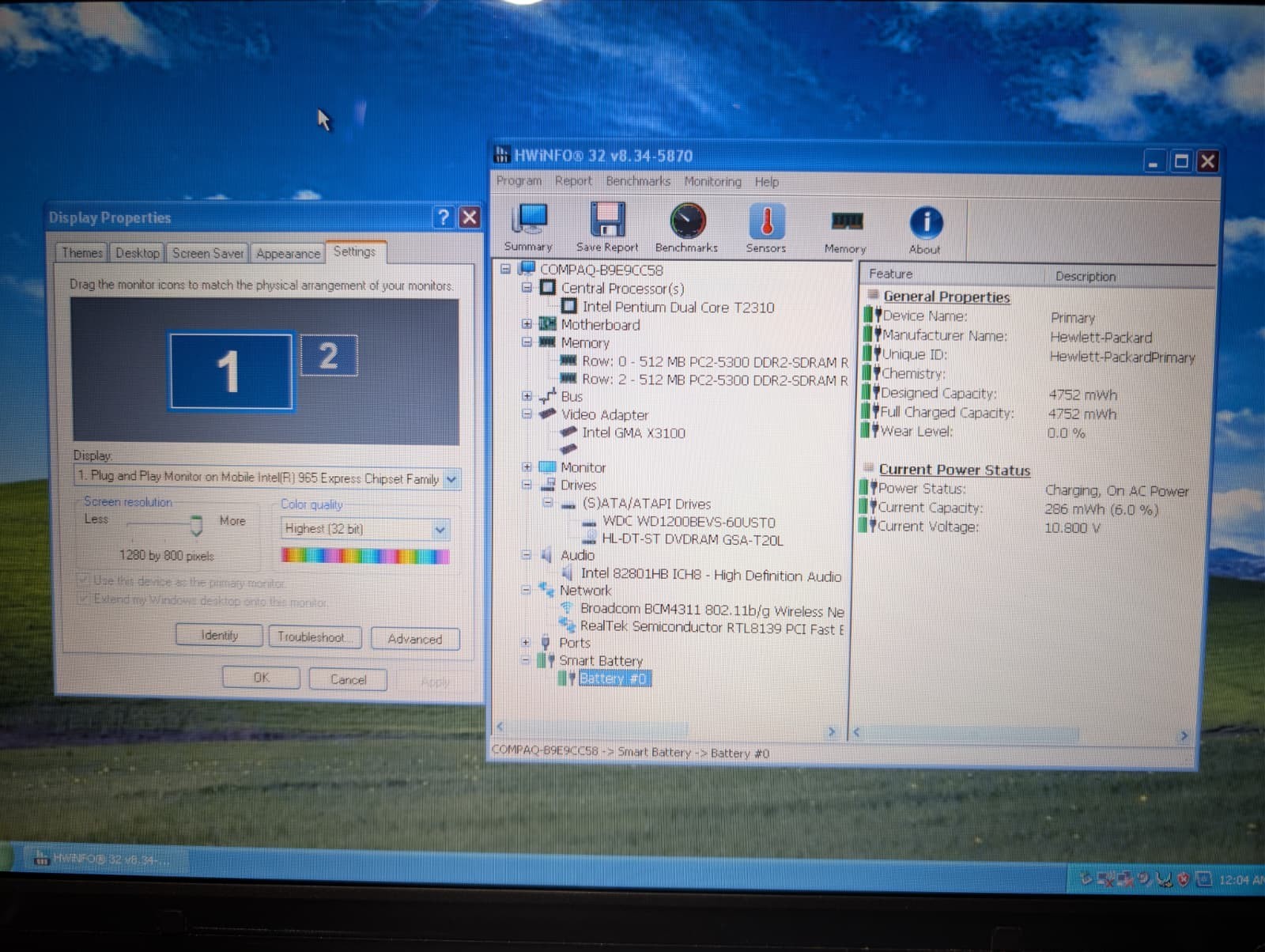Viewport: 1265px width, 952px height.
Task: Click Cancel in Display Properties
Action: tap(348, 680)
